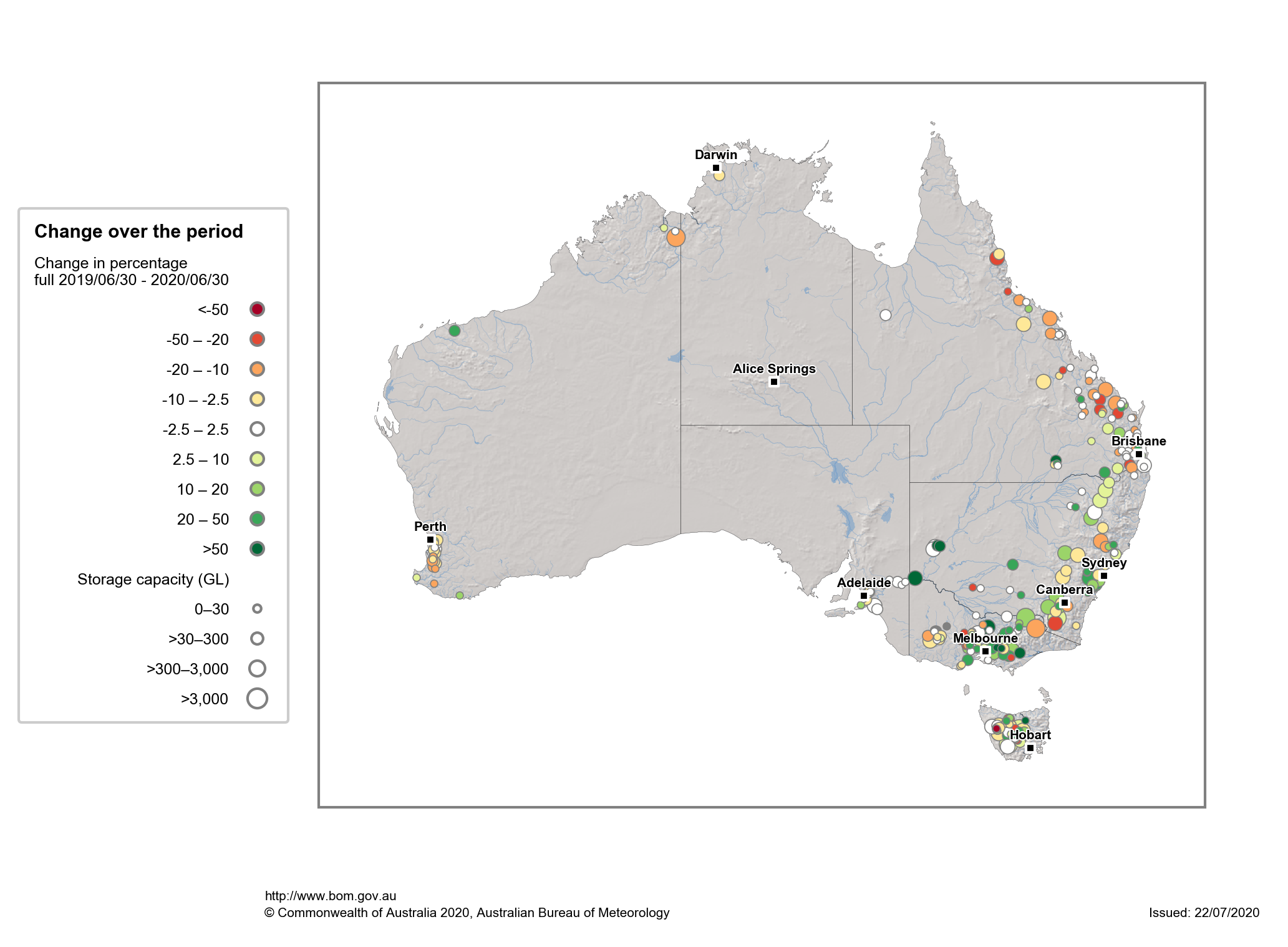Viewport: 1288px width, 947px height.
Task: Click the 'Storage capacity (GL)' legend heading
Action: coord(153,580)
